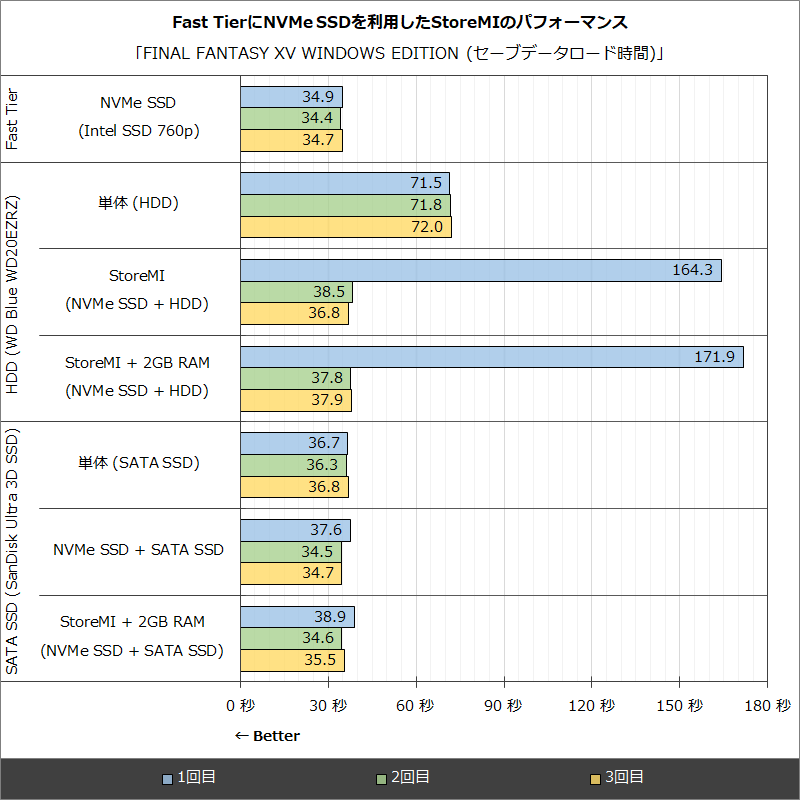This screenshot has height=800, width=800.
Task: Click the yellow bar labeled 72.0
Action: point(345,228)
